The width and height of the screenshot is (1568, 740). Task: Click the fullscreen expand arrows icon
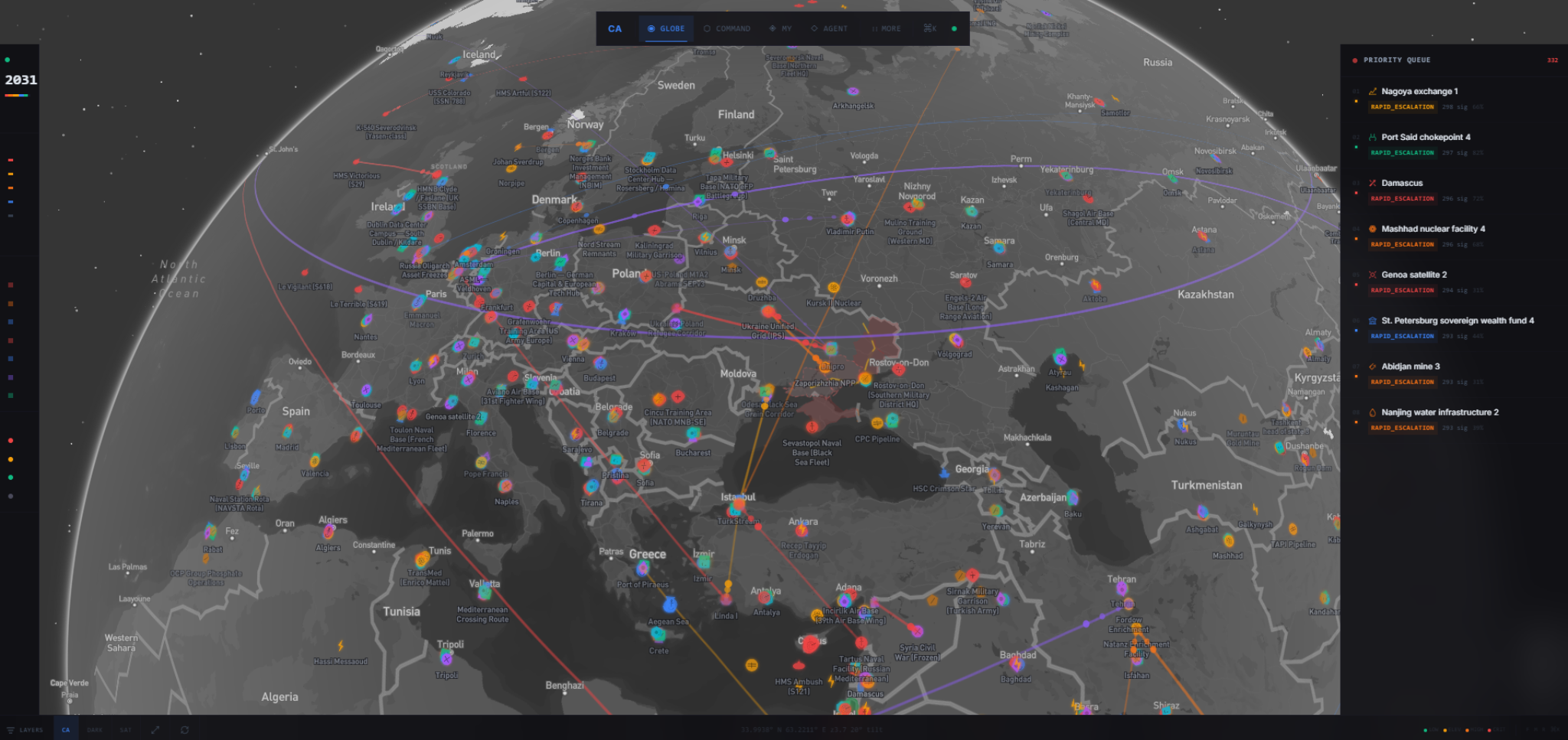155,730
